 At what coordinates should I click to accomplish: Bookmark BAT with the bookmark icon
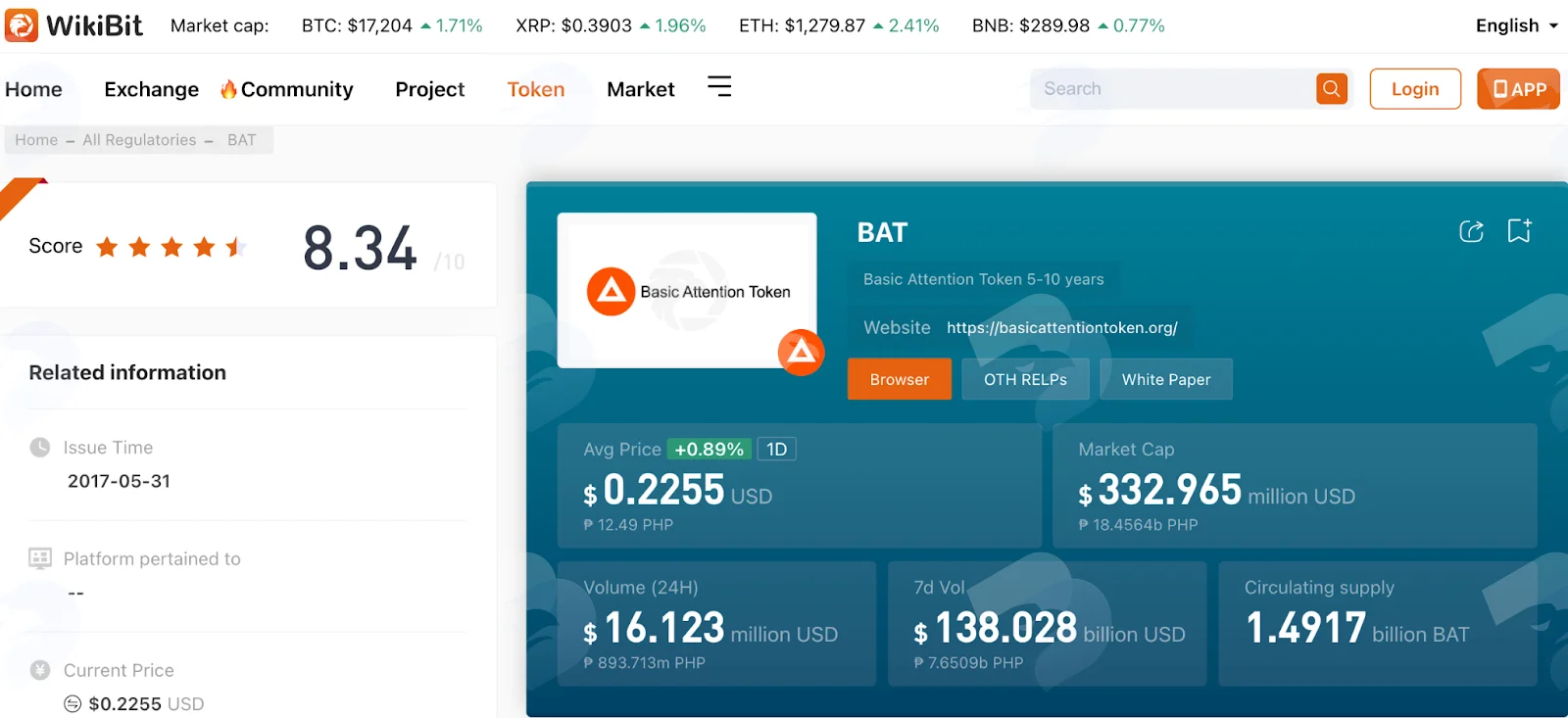point(1519,230)
